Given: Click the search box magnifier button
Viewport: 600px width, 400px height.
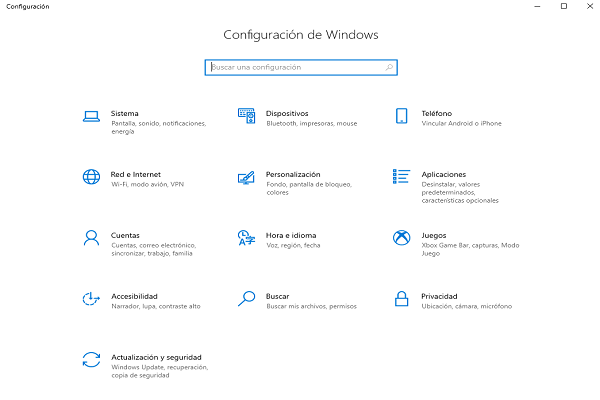Looking at the screenshot, I should point(389,67).
